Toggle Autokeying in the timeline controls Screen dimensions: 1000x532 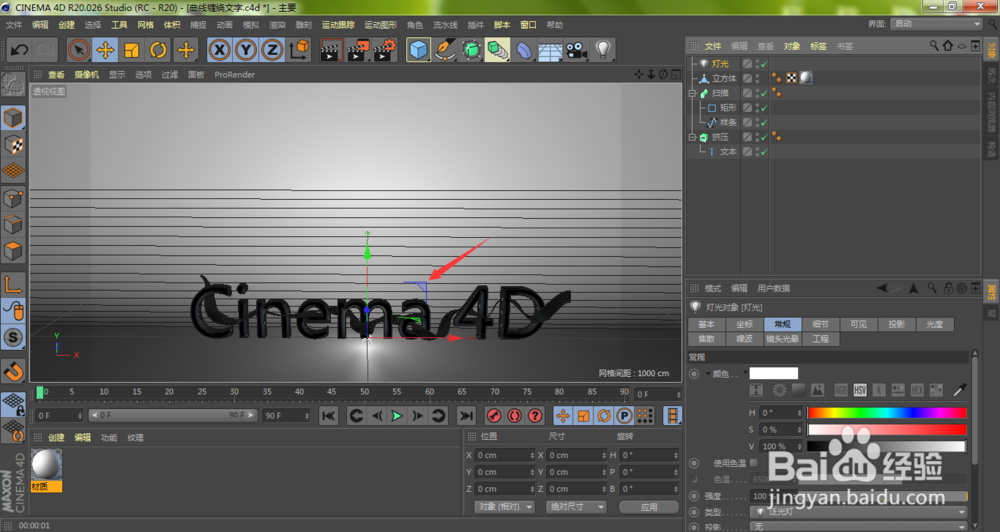point(515,416)
